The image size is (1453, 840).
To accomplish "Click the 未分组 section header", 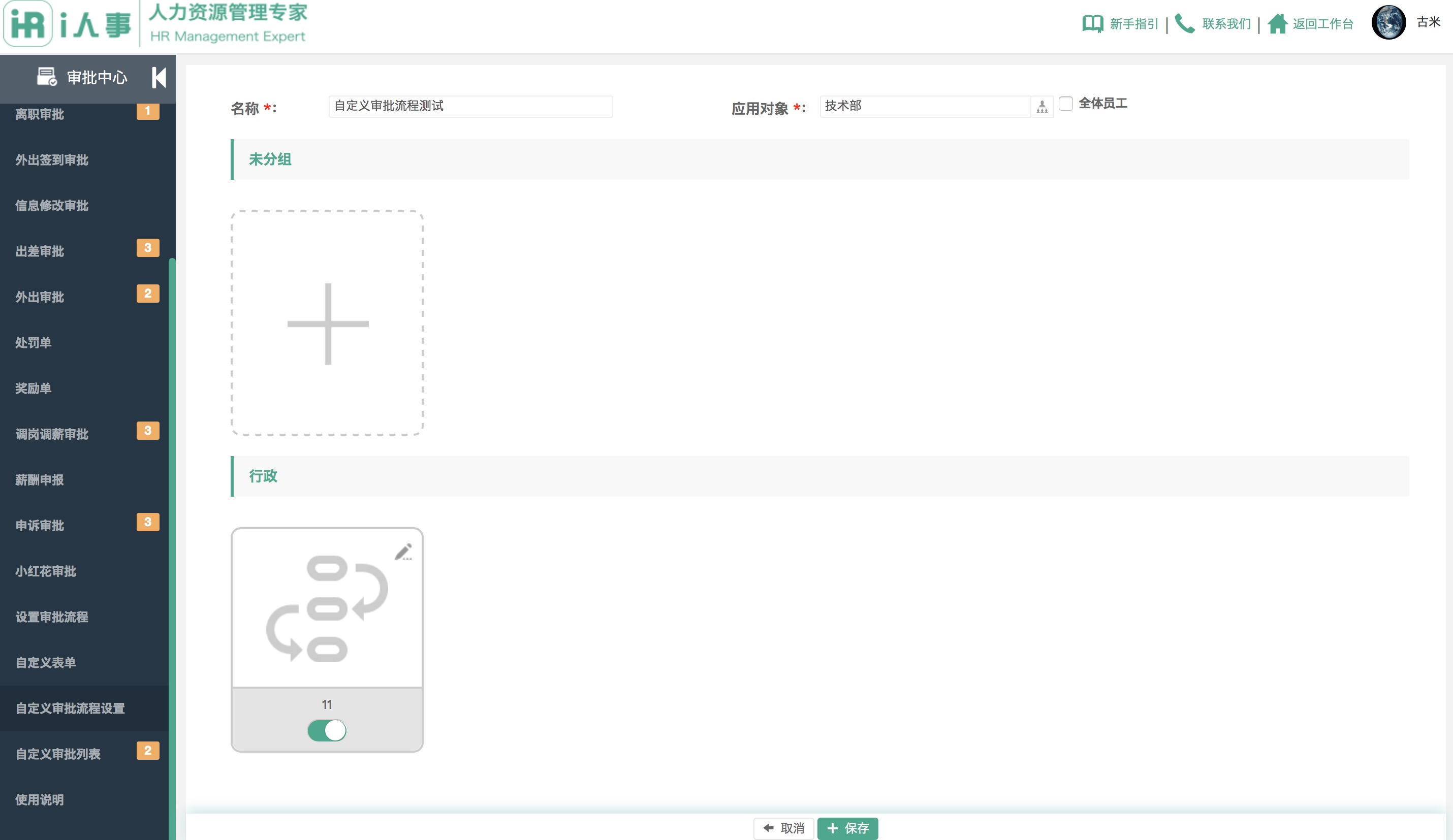I will (x=819, y=159).
